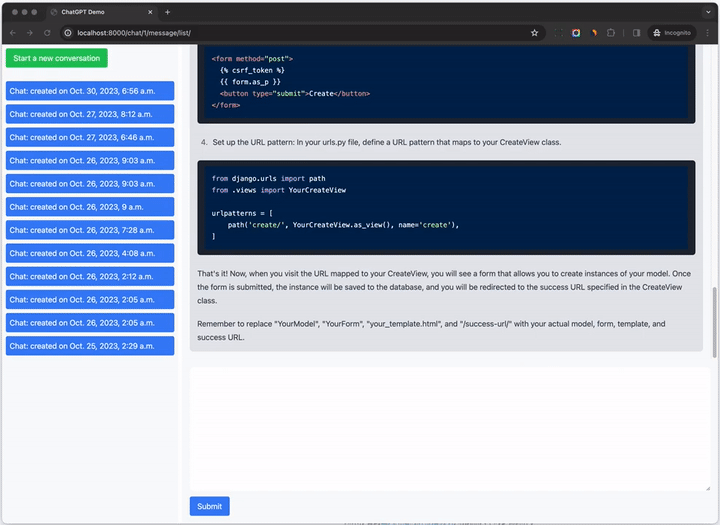Screen dimensions: 720x525
Task: Open a new browser tab
Action: [168, 12]
